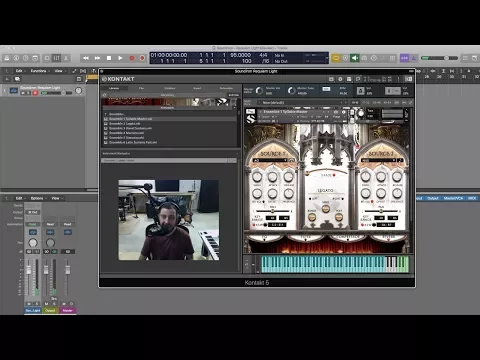The height and width of the screenshot is (360, 480).
Task: Click the Legato Range knob
Action: (312, 217)
